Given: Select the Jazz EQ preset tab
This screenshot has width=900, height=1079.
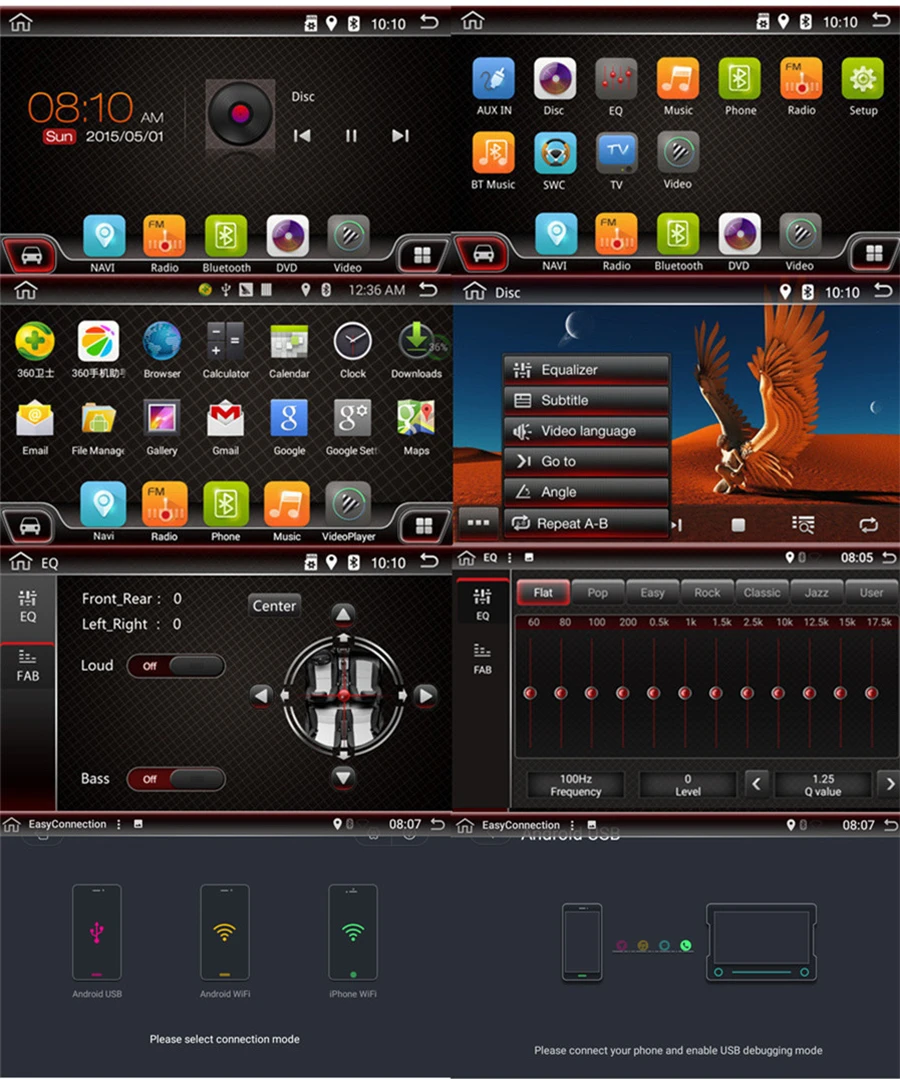Looking at the screenshot, I should coord(817,592).
